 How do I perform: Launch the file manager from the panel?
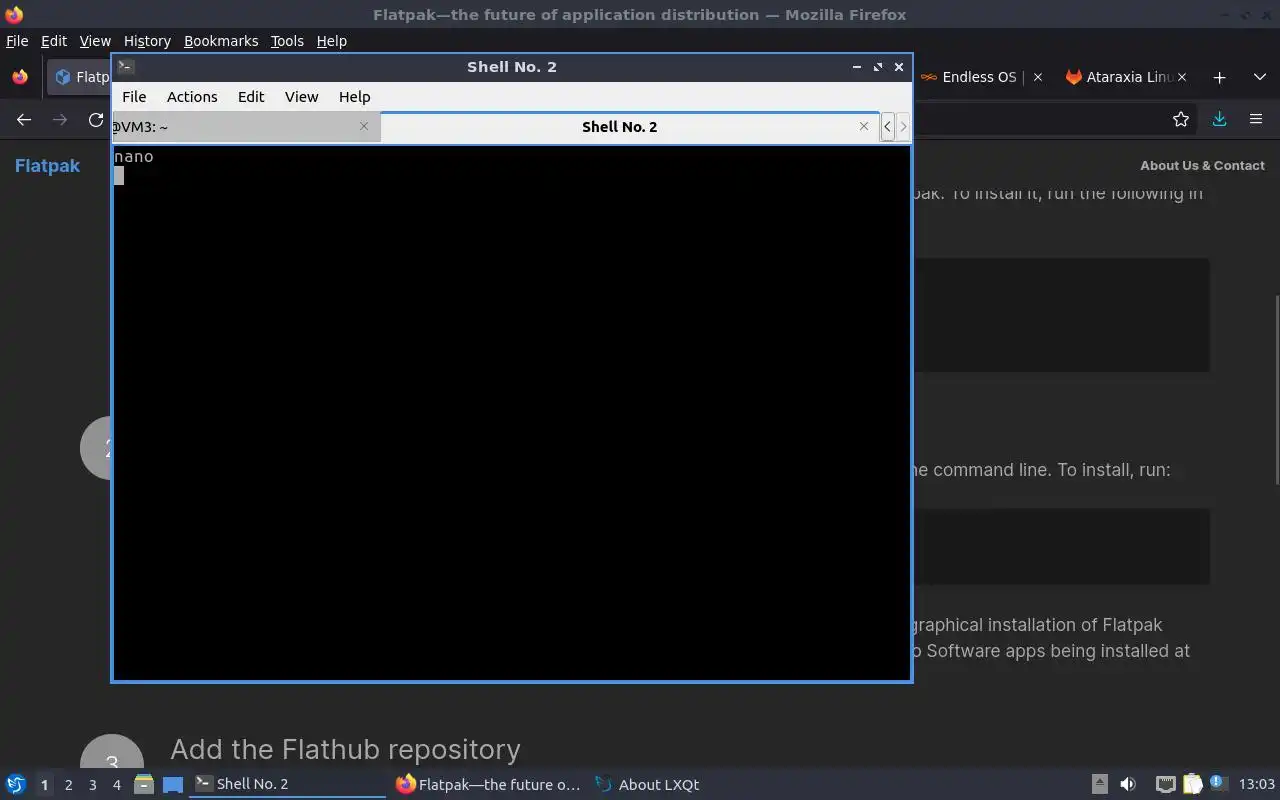click(x=143, y=784)
